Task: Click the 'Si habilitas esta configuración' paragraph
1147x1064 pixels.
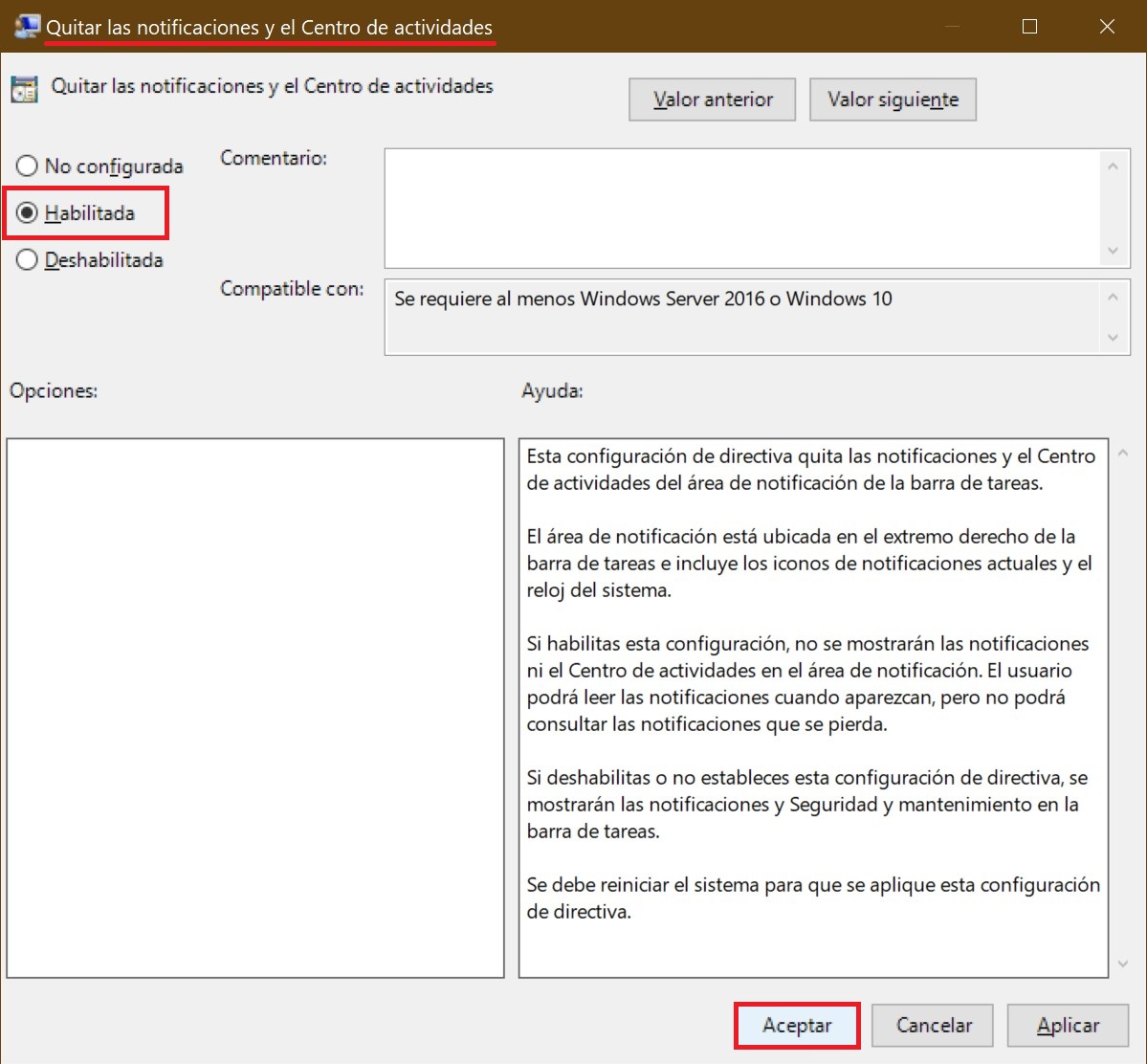Action: point(807,683)
